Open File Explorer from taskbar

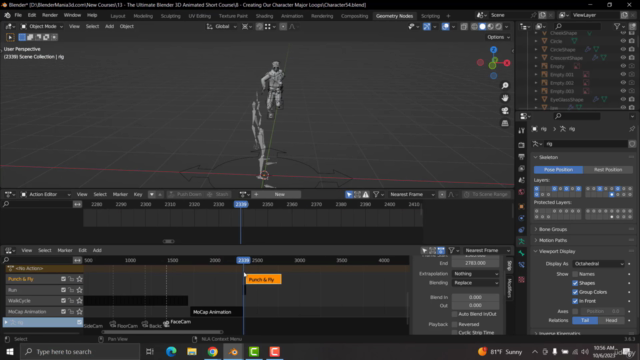192,351
